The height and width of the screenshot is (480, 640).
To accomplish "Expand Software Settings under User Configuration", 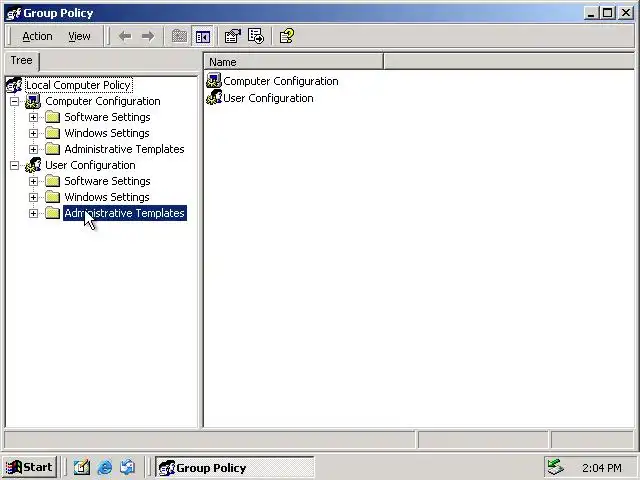I will 33,181.
